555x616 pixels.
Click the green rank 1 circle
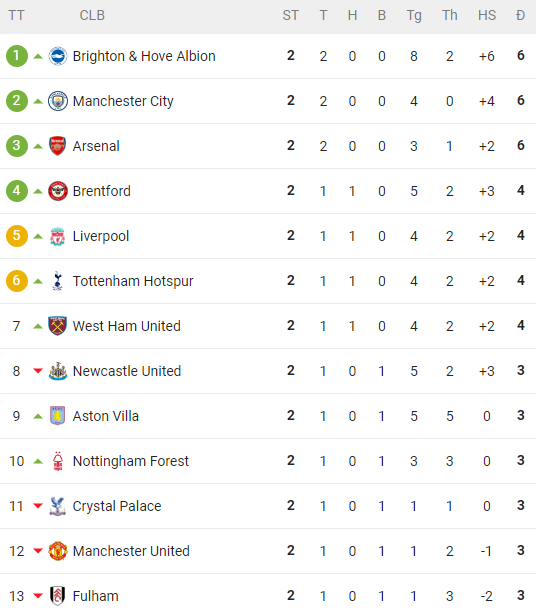pos(16,56)
